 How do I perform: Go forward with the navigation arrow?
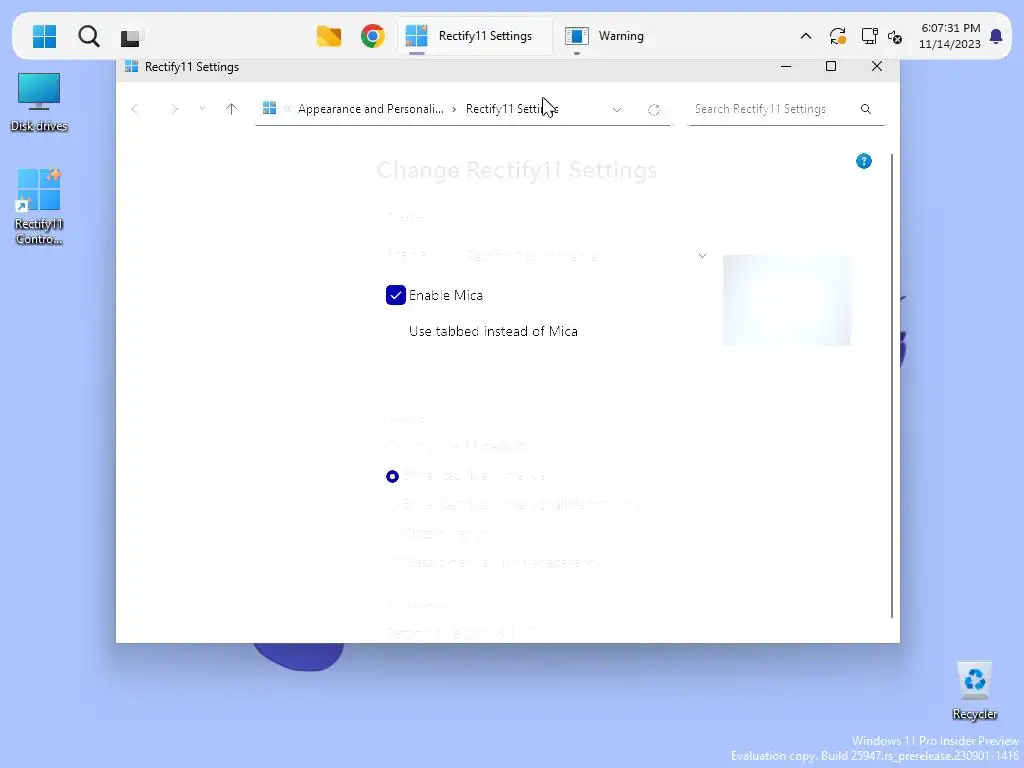coord(174,109)
